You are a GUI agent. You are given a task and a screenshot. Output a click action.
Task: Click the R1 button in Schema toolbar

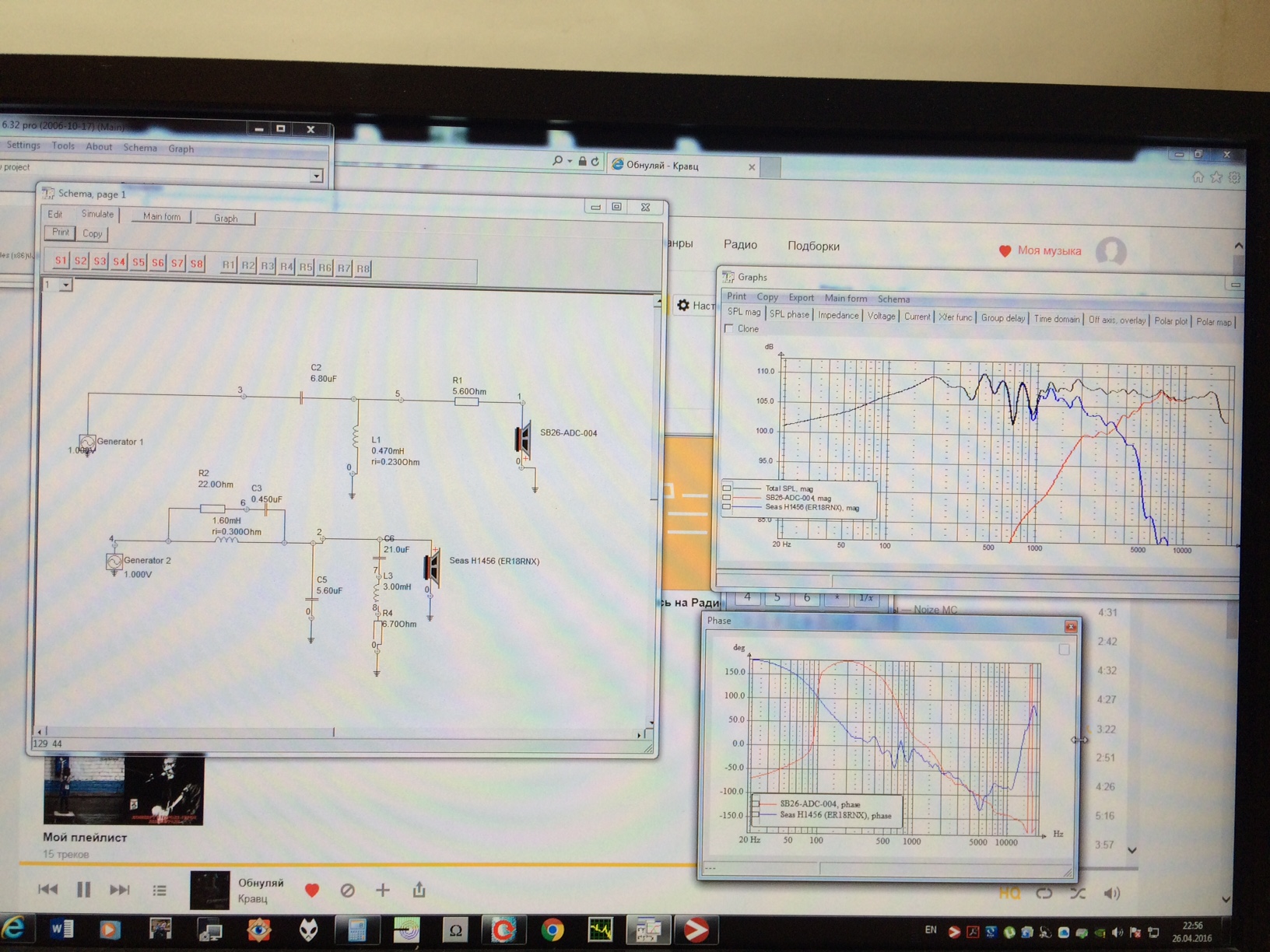[228, 265]
